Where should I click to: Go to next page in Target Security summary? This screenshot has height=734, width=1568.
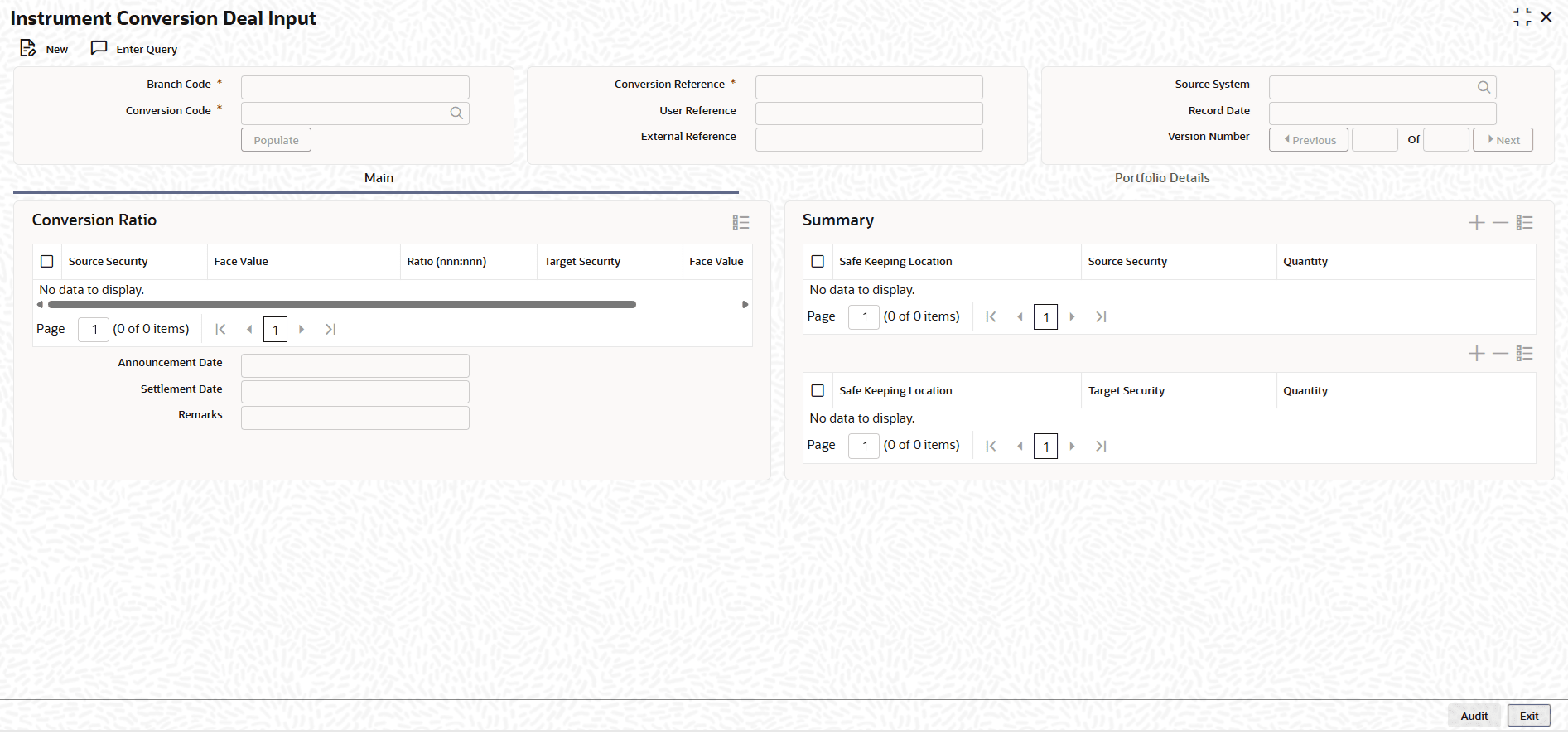coord(1072,447)
